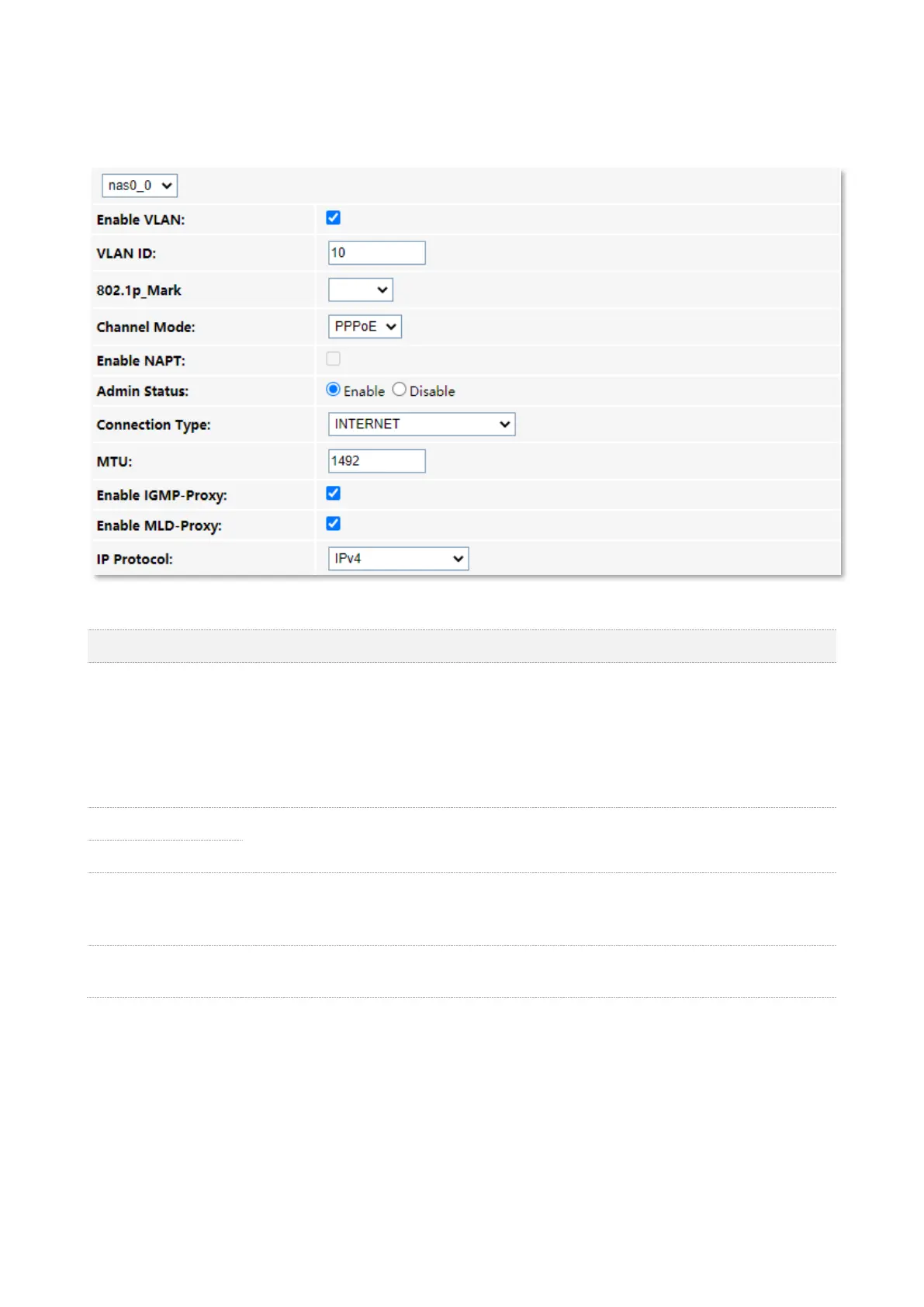Open the Channel Mode PPPoE dropdown
This screenshot has height=1307, width=924.
[x=365, y=327]
